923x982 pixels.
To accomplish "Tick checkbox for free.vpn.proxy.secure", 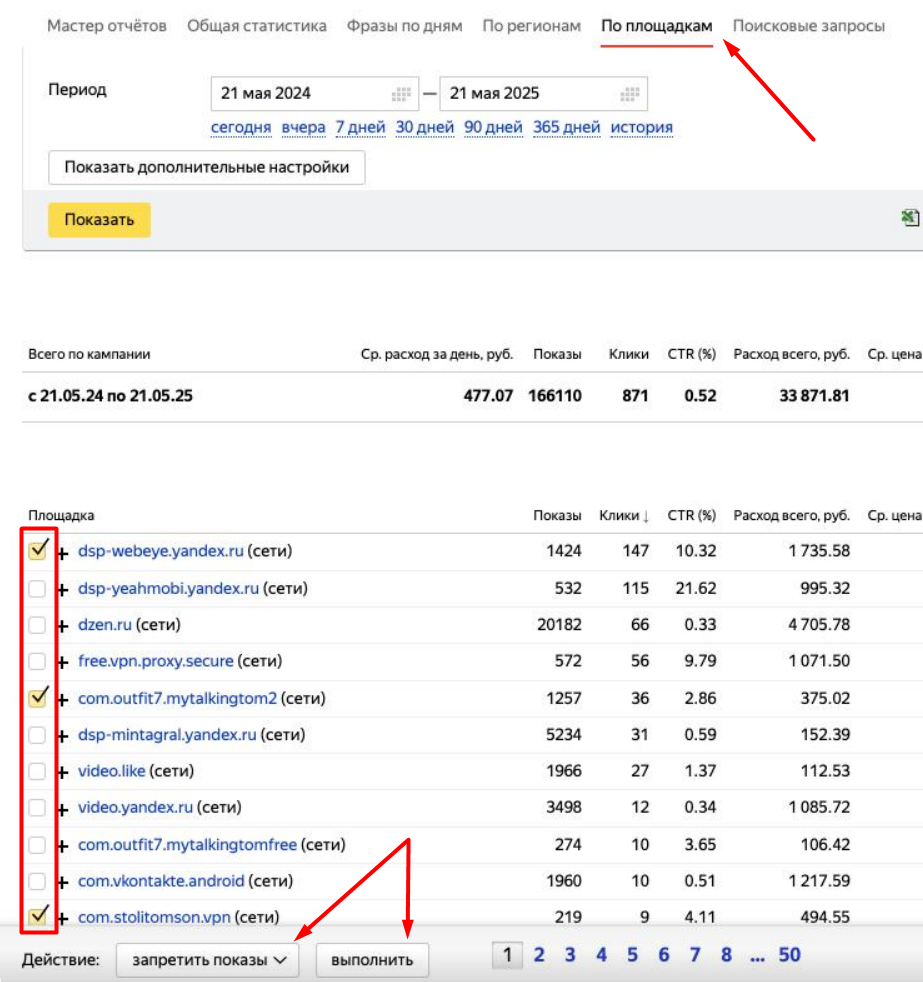I will click(37, 662).
